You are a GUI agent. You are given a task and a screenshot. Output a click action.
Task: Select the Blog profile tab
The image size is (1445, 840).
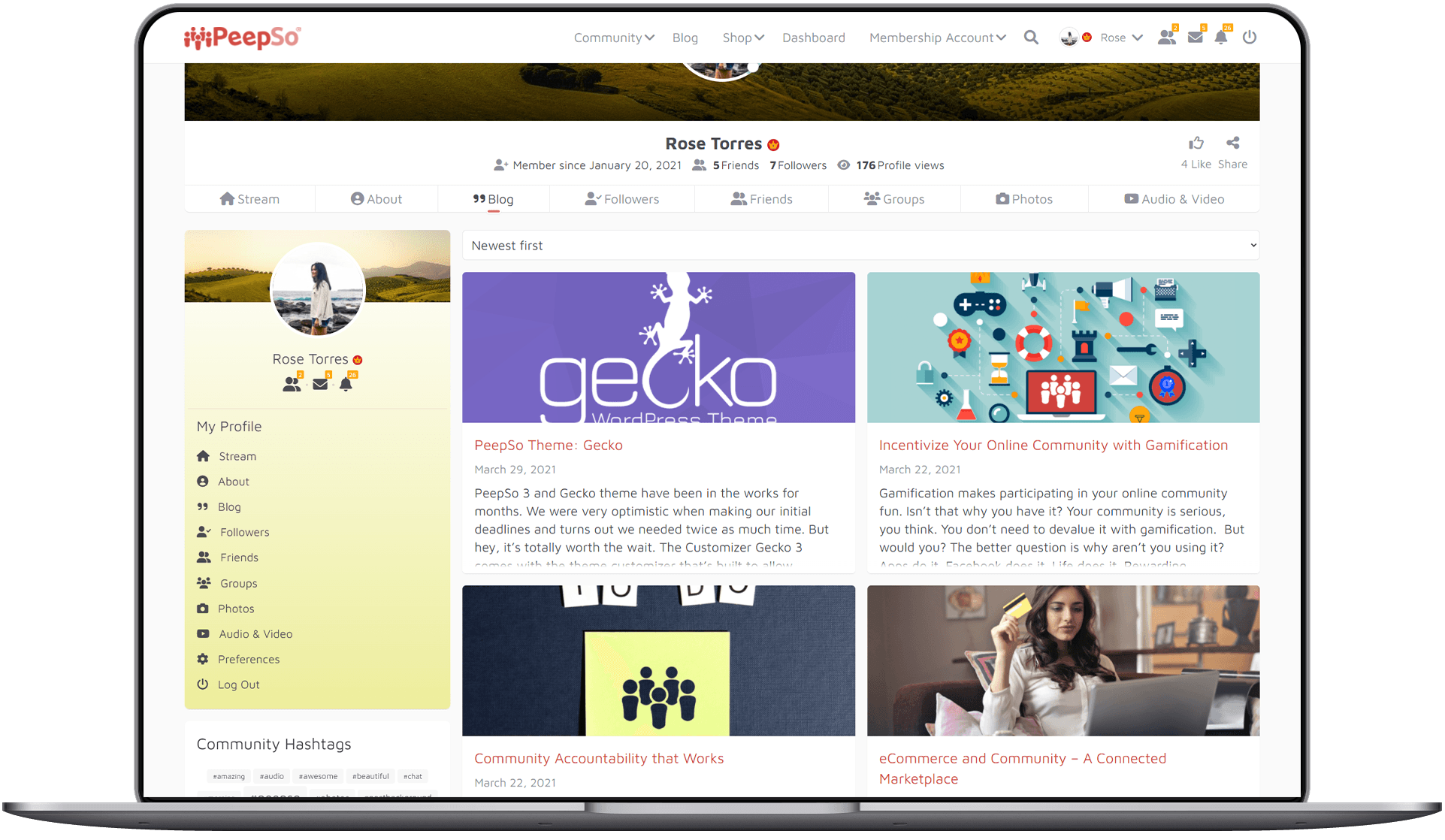pyautogui.click(x=493, y=199)
